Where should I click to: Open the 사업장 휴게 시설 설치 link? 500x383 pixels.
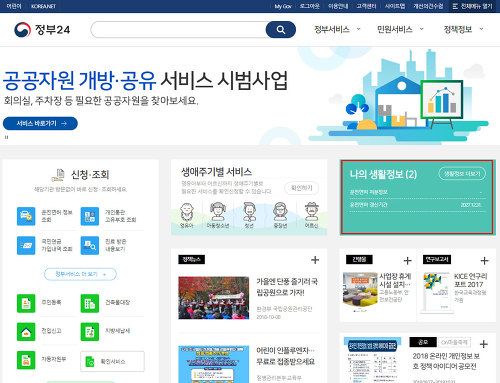click(395, 280)
